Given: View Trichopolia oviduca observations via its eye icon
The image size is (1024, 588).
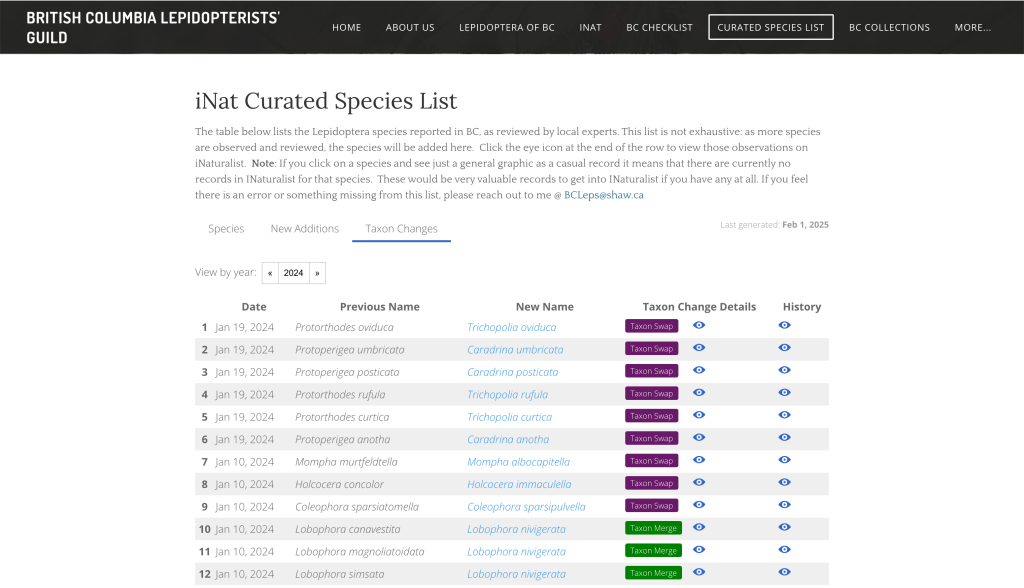Looking at the screenshot, I should [x=699, y=325].
